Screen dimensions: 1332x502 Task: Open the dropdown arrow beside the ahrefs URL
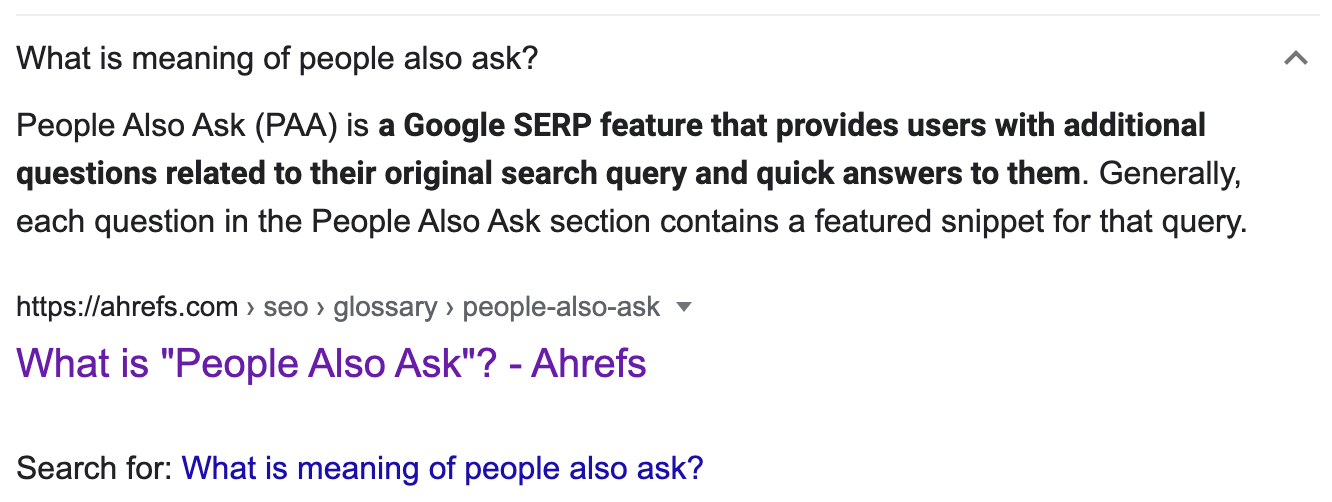(684, 307)
